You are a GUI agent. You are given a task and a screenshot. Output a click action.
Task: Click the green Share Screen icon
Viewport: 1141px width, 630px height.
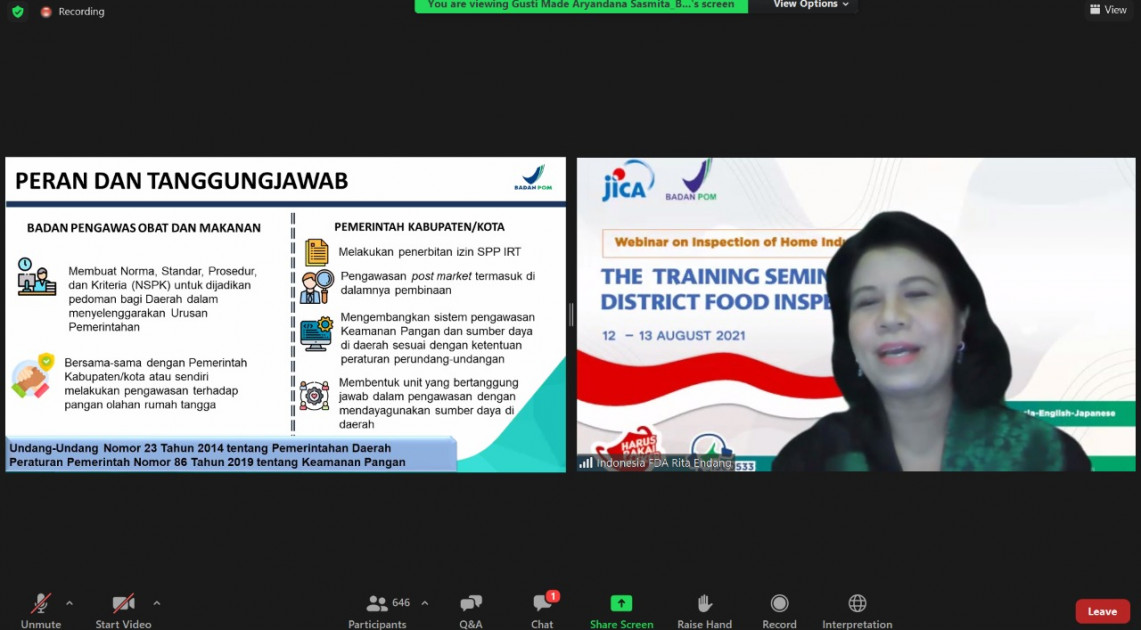point(621,604)
